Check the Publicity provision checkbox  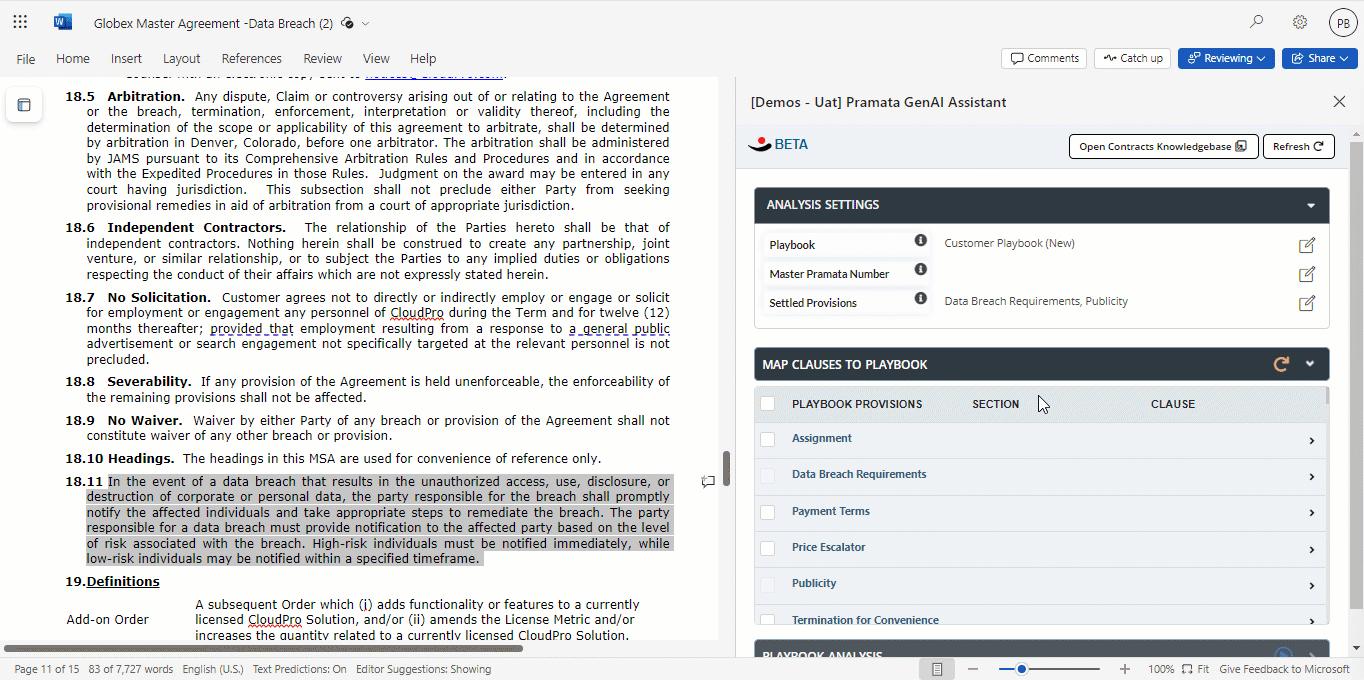pyautogui.click(x=767, y=584)
